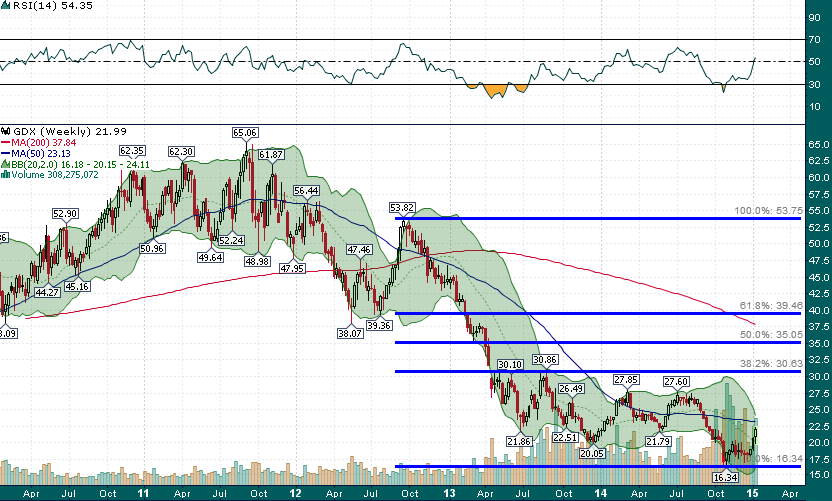Viewport: 832px width, 501px height.
Task: Click the MA(200) 37.84 legend entry
Action: [x=39, y=143]
